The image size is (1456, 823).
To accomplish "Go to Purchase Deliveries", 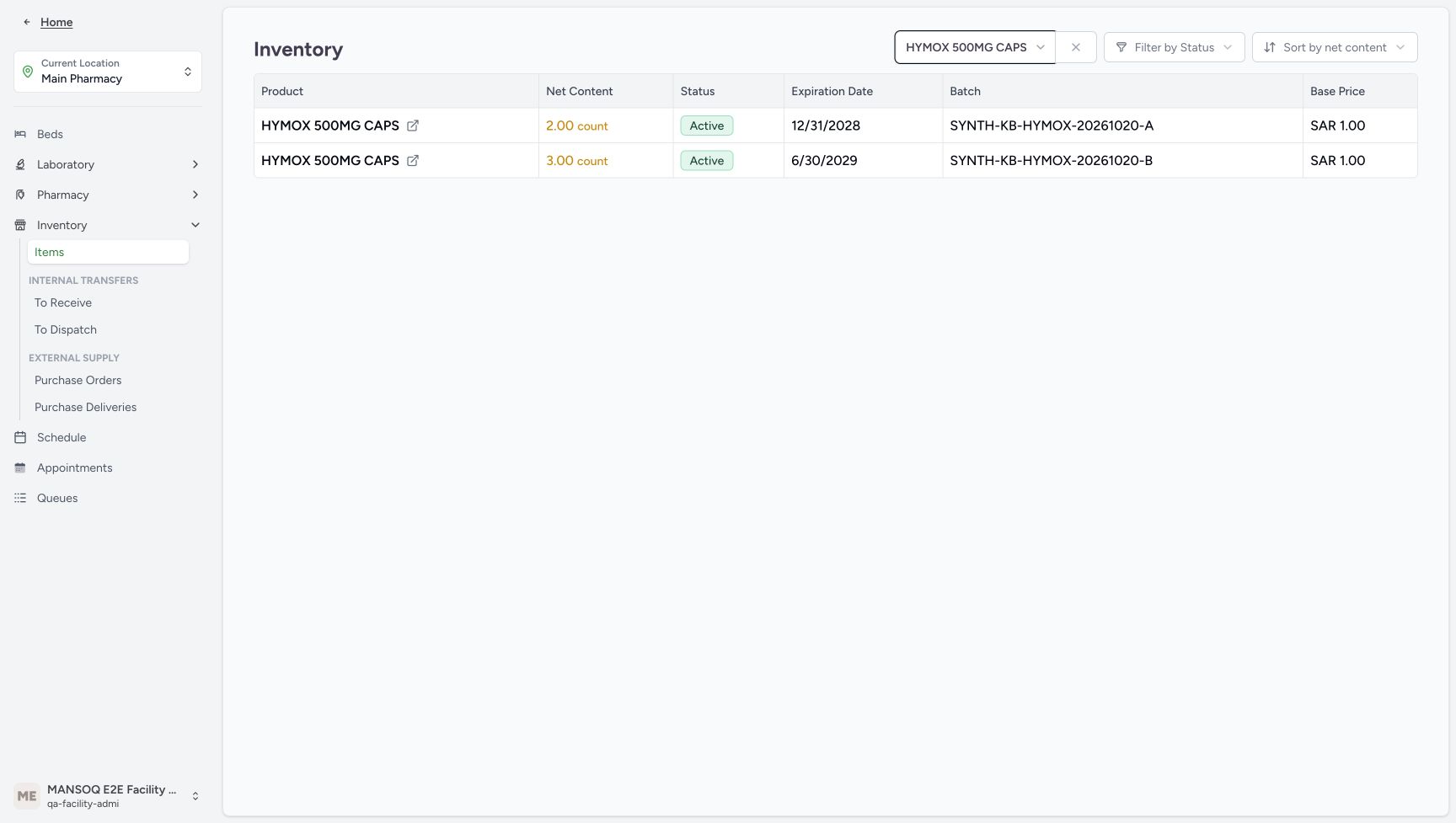I will (85, 407).
